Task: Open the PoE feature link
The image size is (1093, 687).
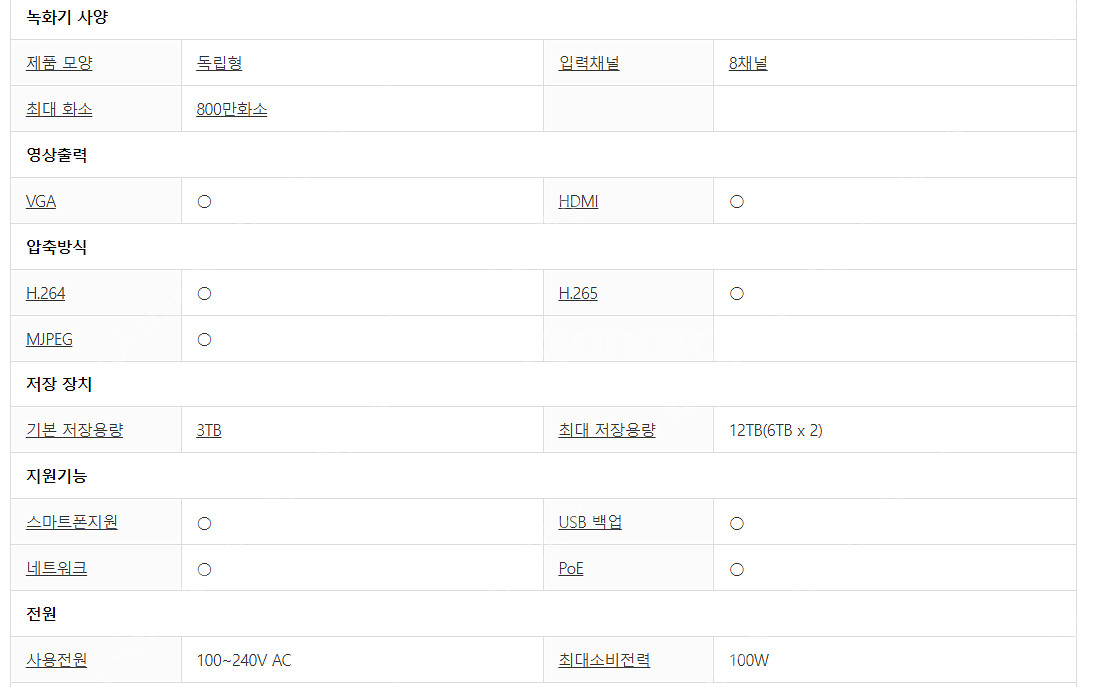Action: point(571,568)
